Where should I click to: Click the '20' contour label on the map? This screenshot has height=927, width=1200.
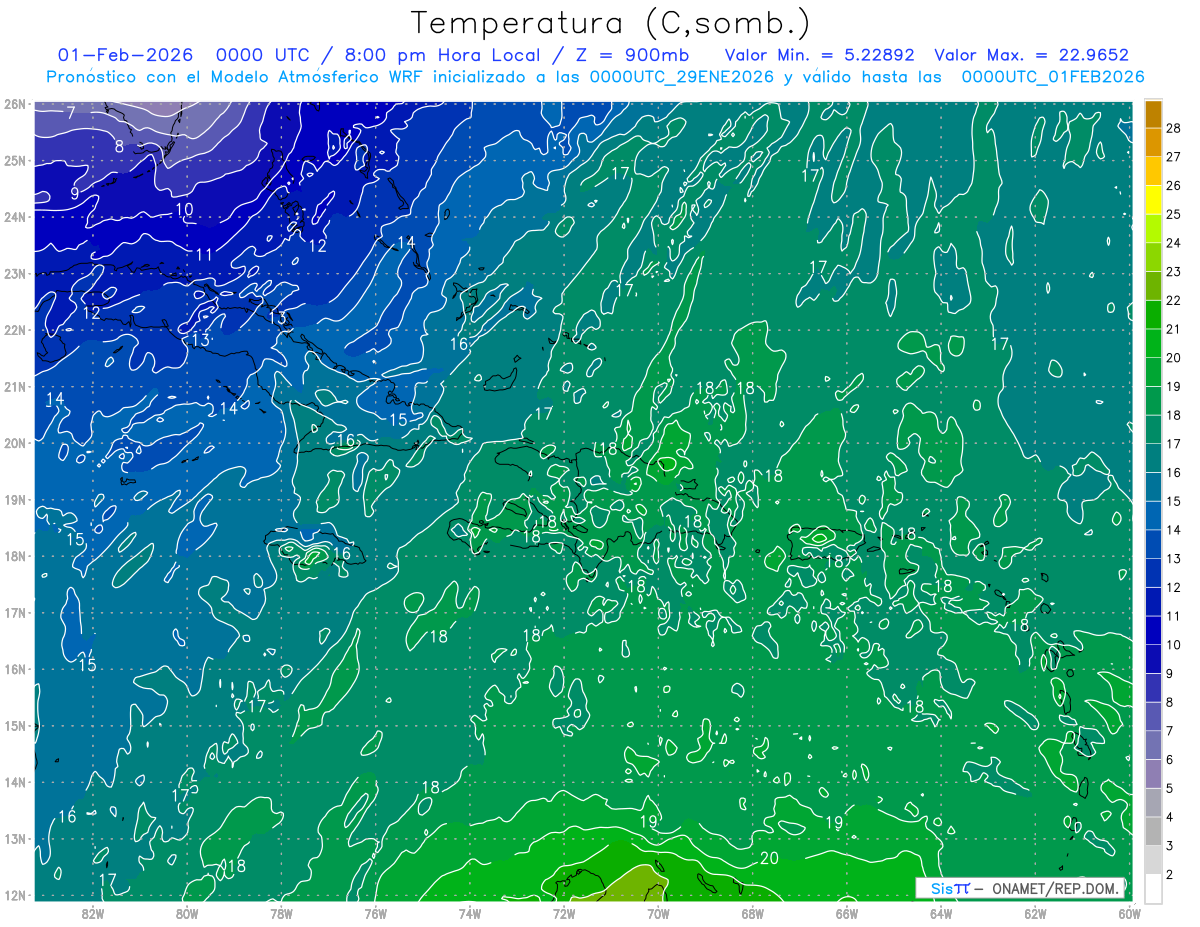click(x=769, y=858)
